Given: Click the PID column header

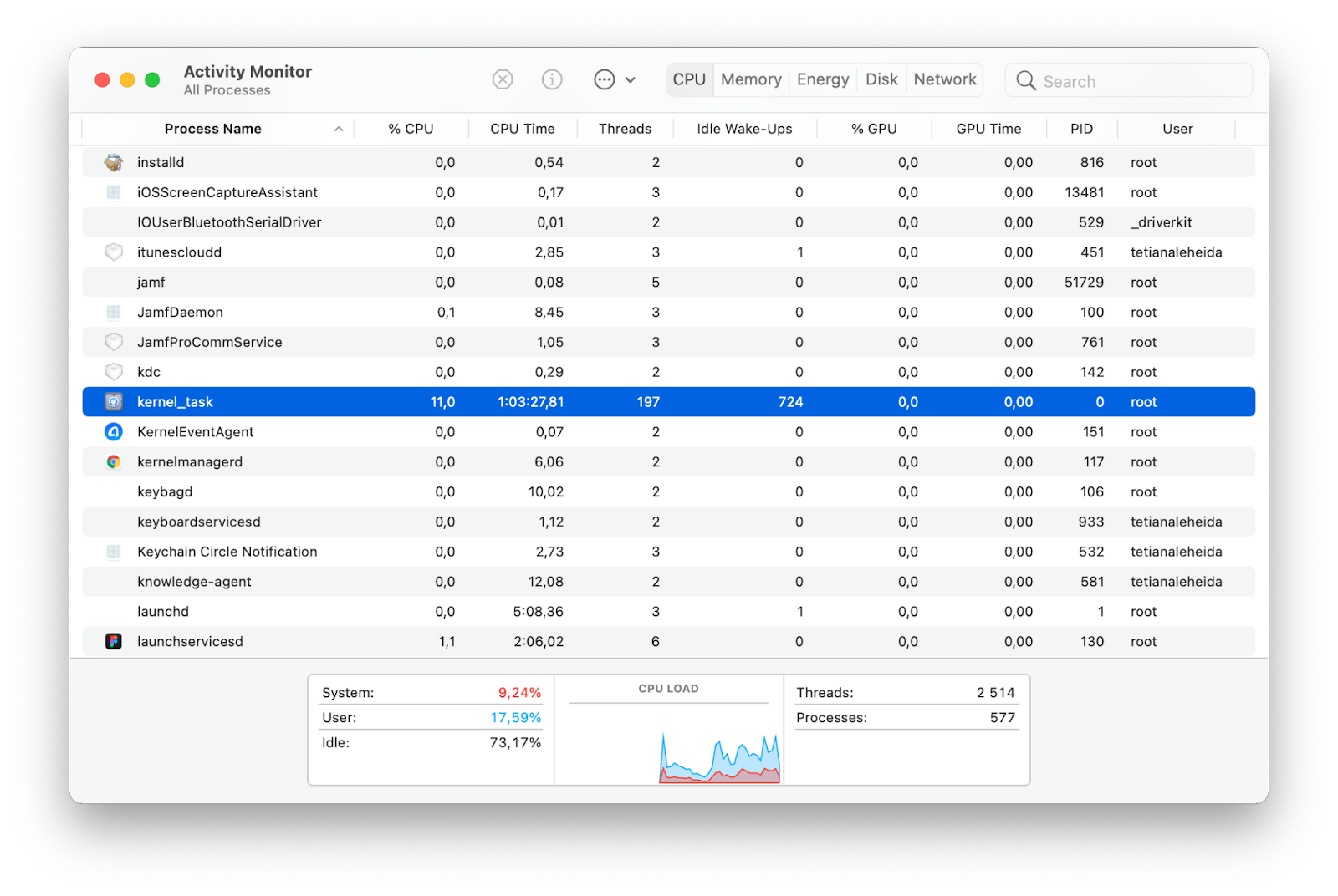Looking at the screenshot, I should tap(1081, 129).
